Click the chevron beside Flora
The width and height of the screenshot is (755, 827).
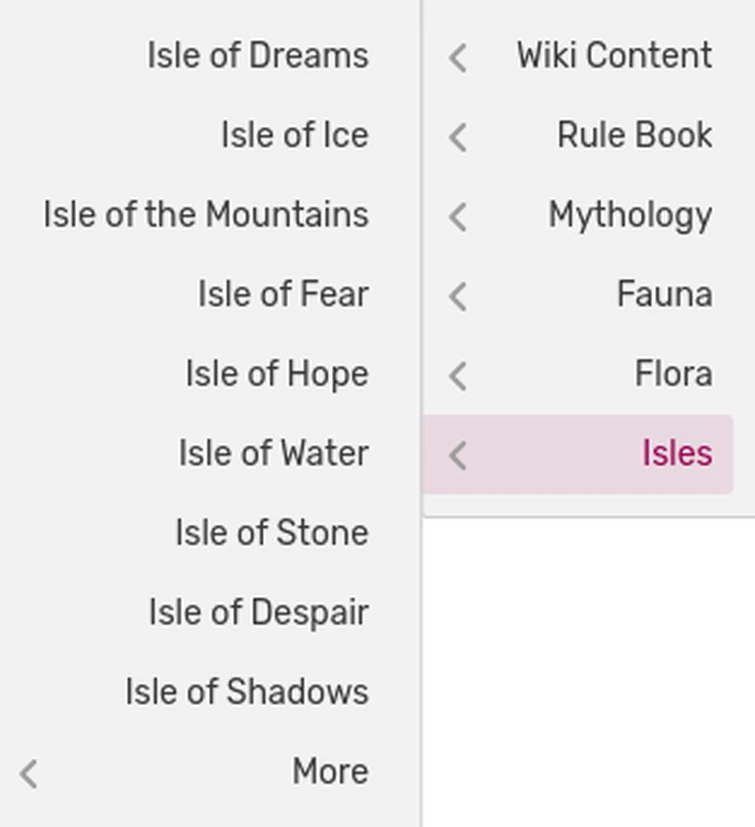[457, 375]
